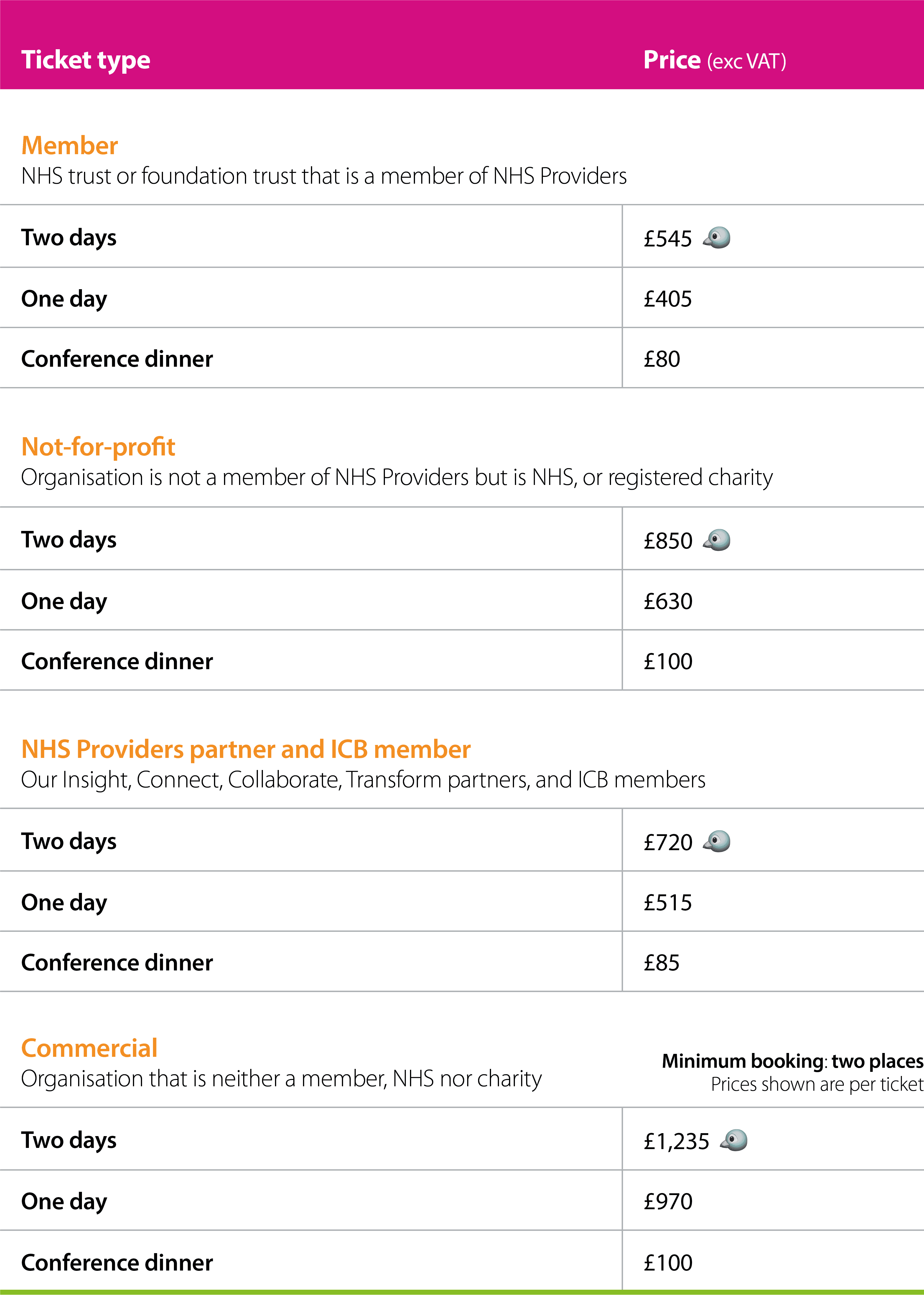
Task: Click the Two days label under Member
Action: [x=69, y=238]
